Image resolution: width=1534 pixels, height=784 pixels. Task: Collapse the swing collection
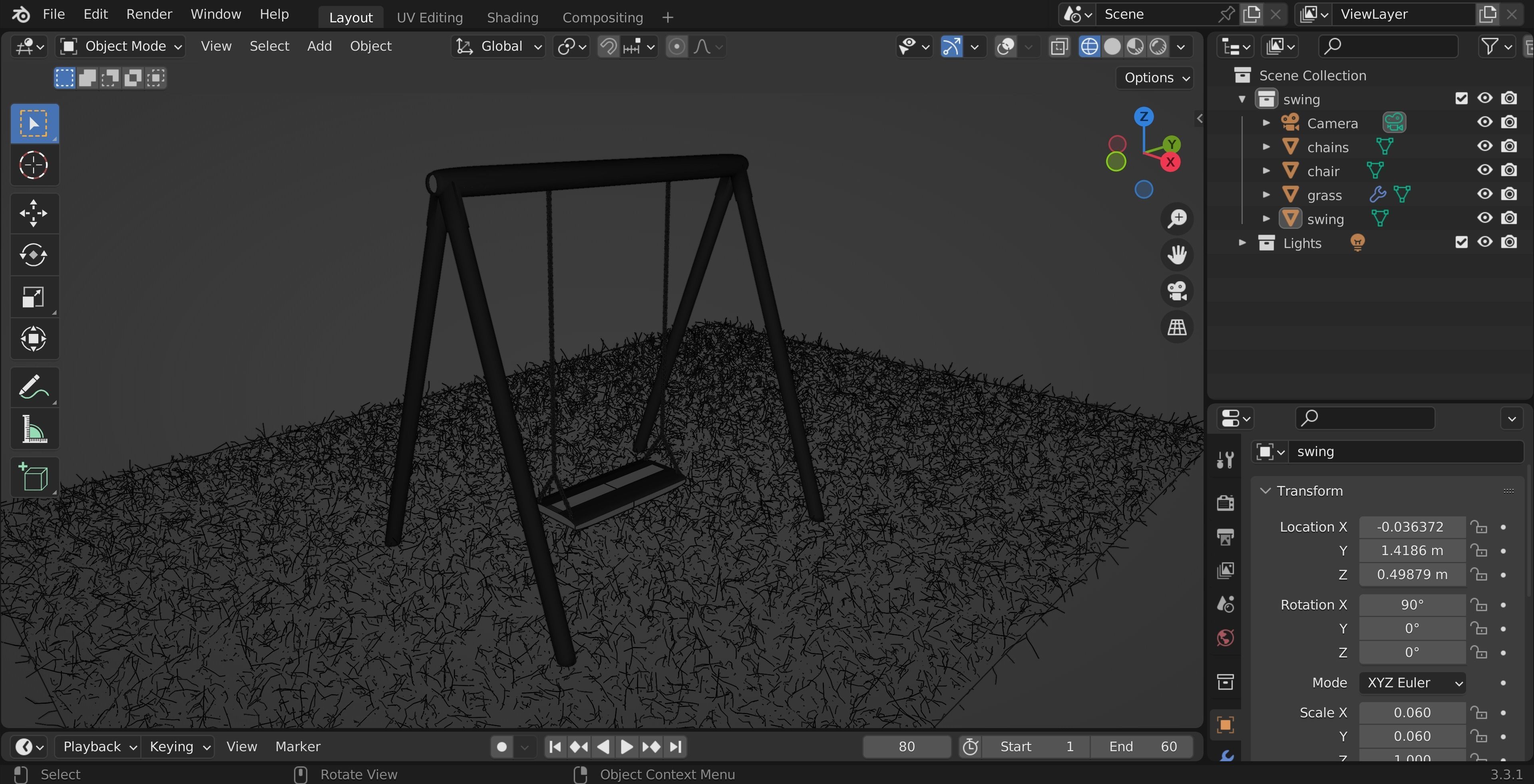coord(1242,99)
